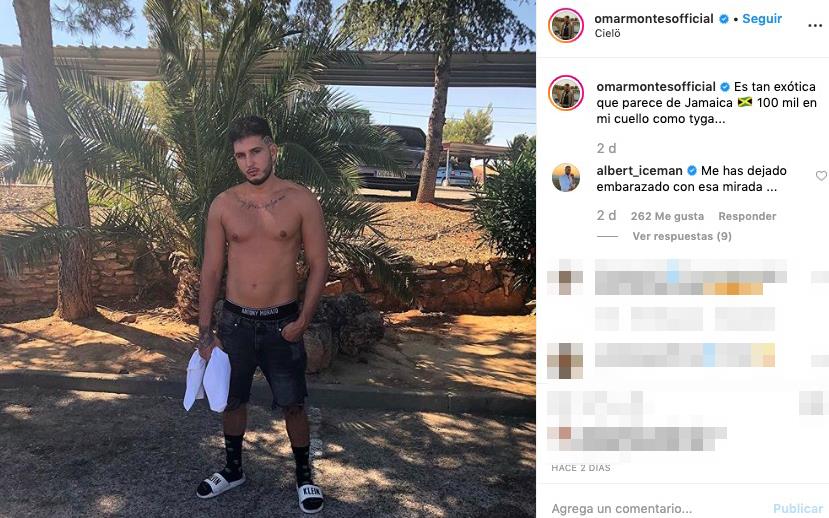Image resolution: width=829 pixels, height=518 pixels.
Task: Like albert_iceman's comment with the heart
Action: [x=821, y=176]
